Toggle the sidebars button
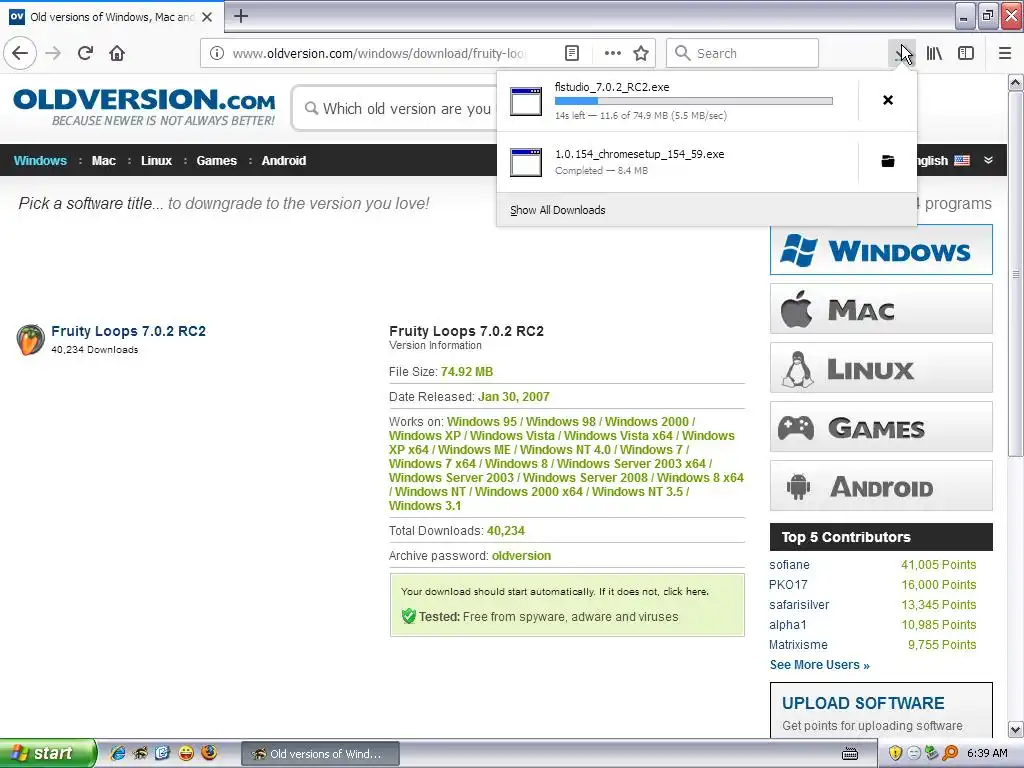Screen dimensions: 1024x768 [x=966, y=53]
